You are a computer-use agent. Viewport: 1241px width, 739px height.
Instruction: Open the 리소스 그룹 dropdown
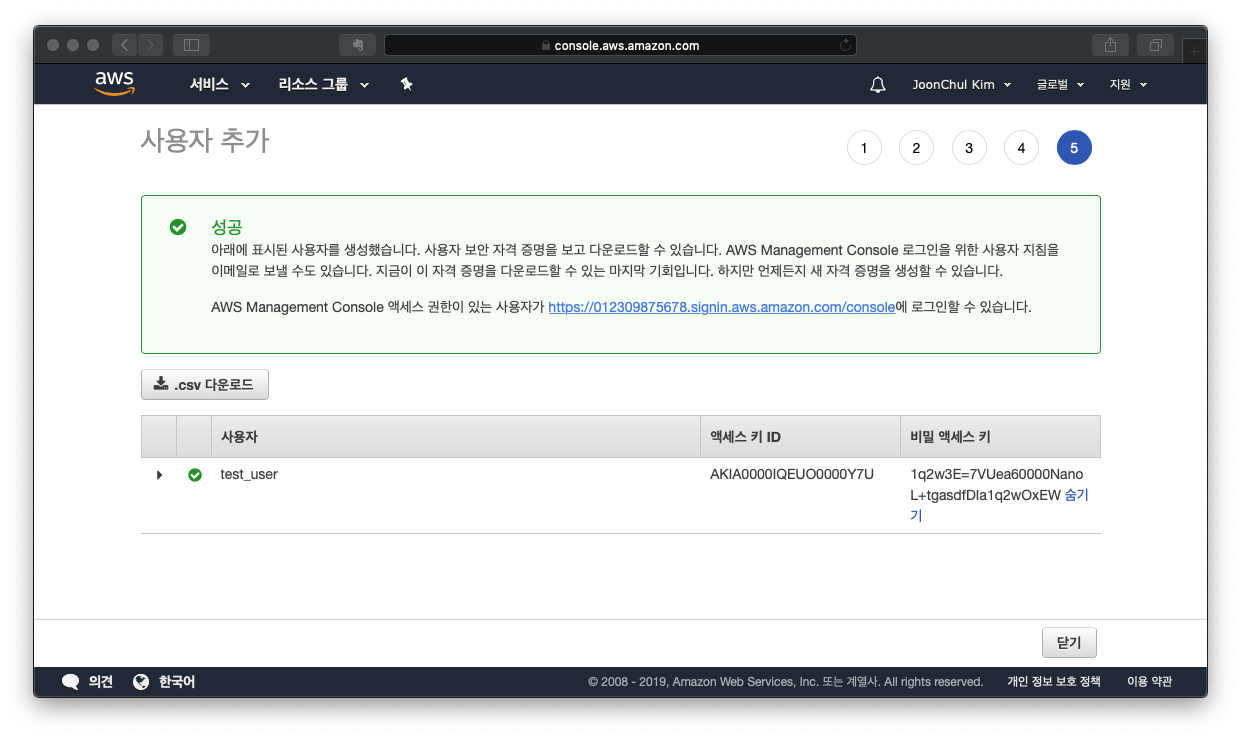click(x=323, y=85)
